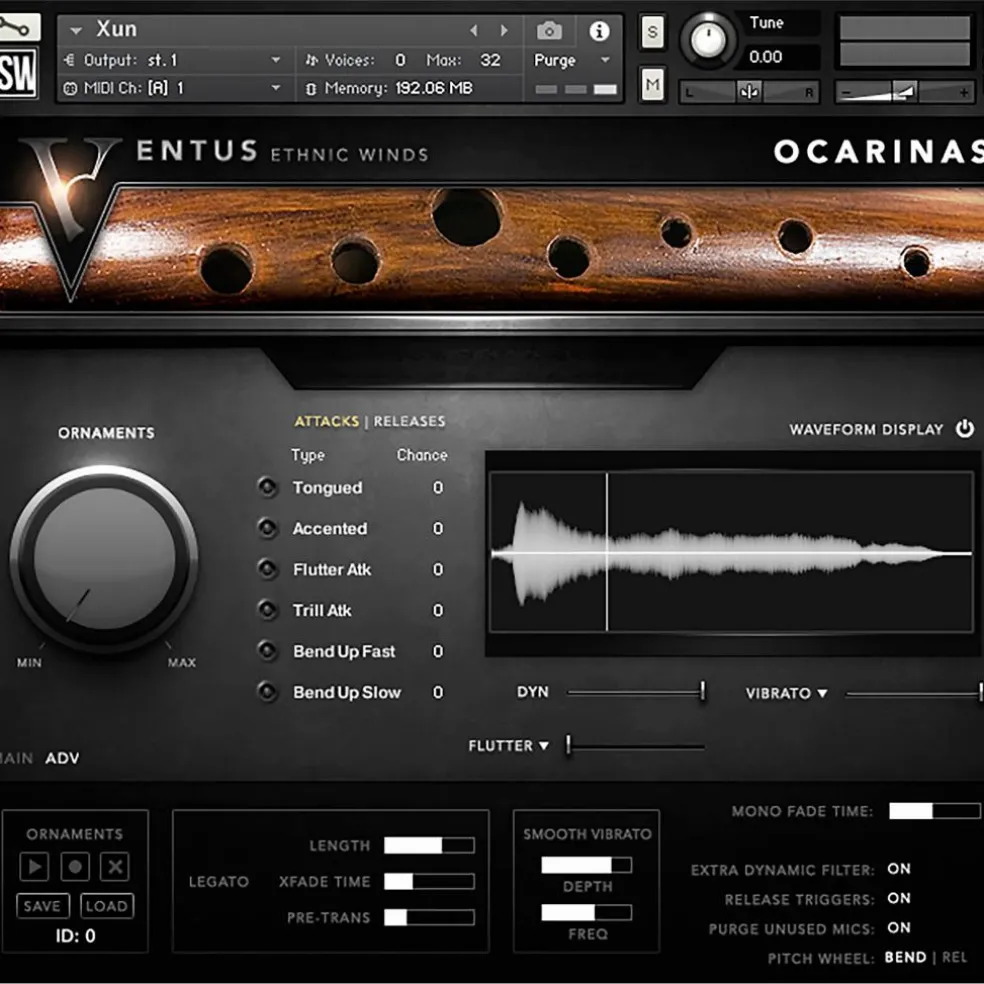The height and width of the screenshot is (984, 984).
Task: Adjust the Legato Pre-Trans bar
Action: [x=429, y=917]
